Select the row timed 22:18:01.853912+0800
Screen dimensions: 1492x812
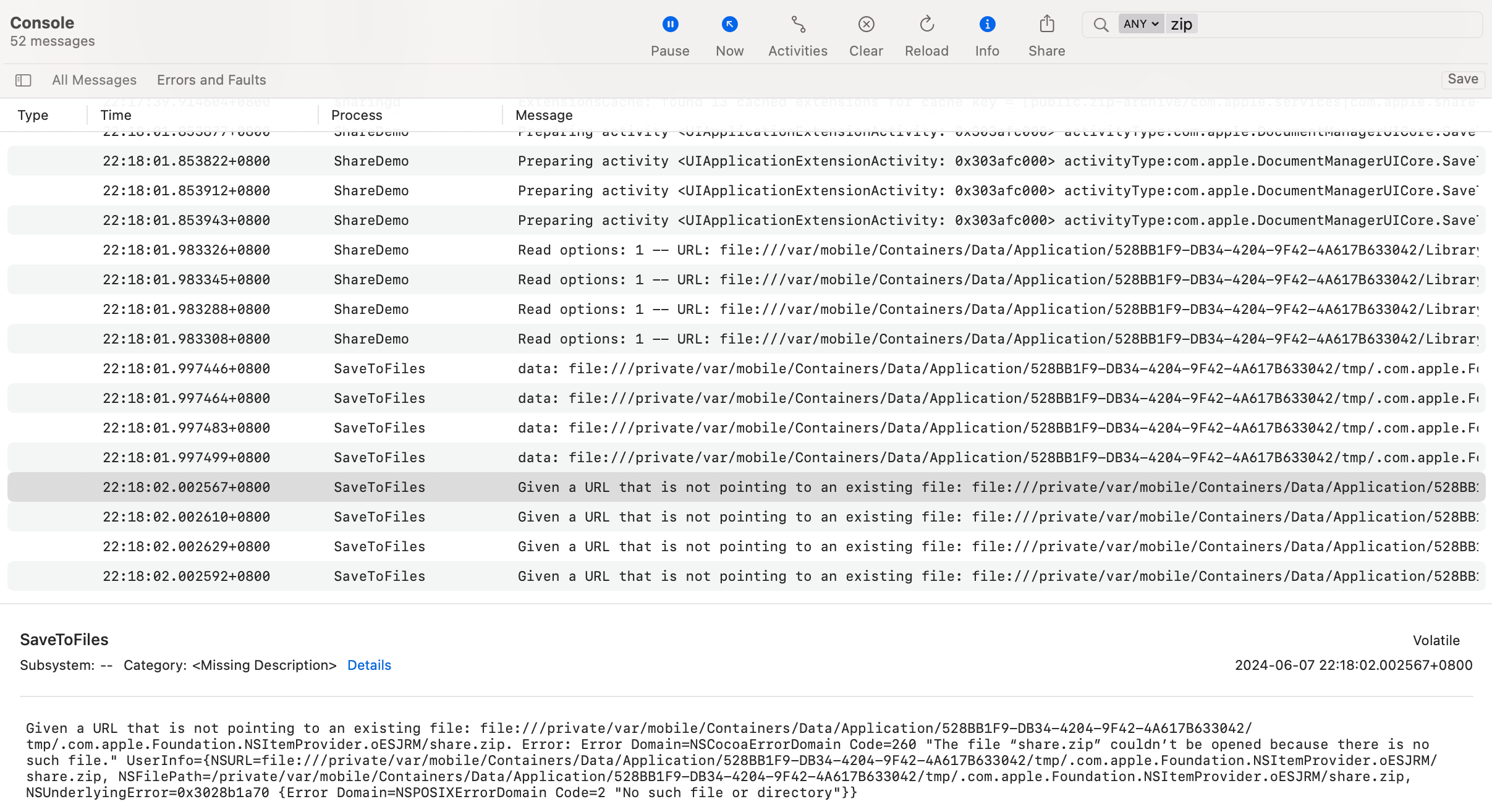click(x=746, y=191)
